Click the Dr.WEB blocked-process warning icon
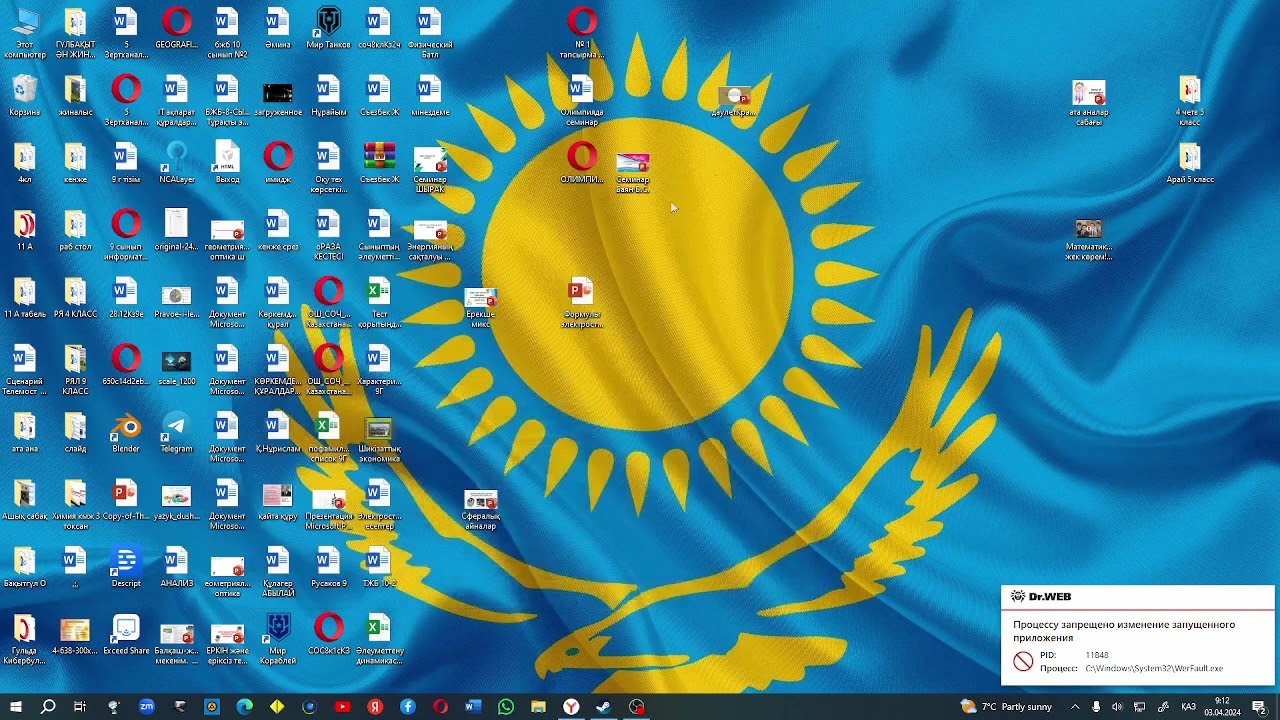1280x720 pixels. pos(1022,661)
